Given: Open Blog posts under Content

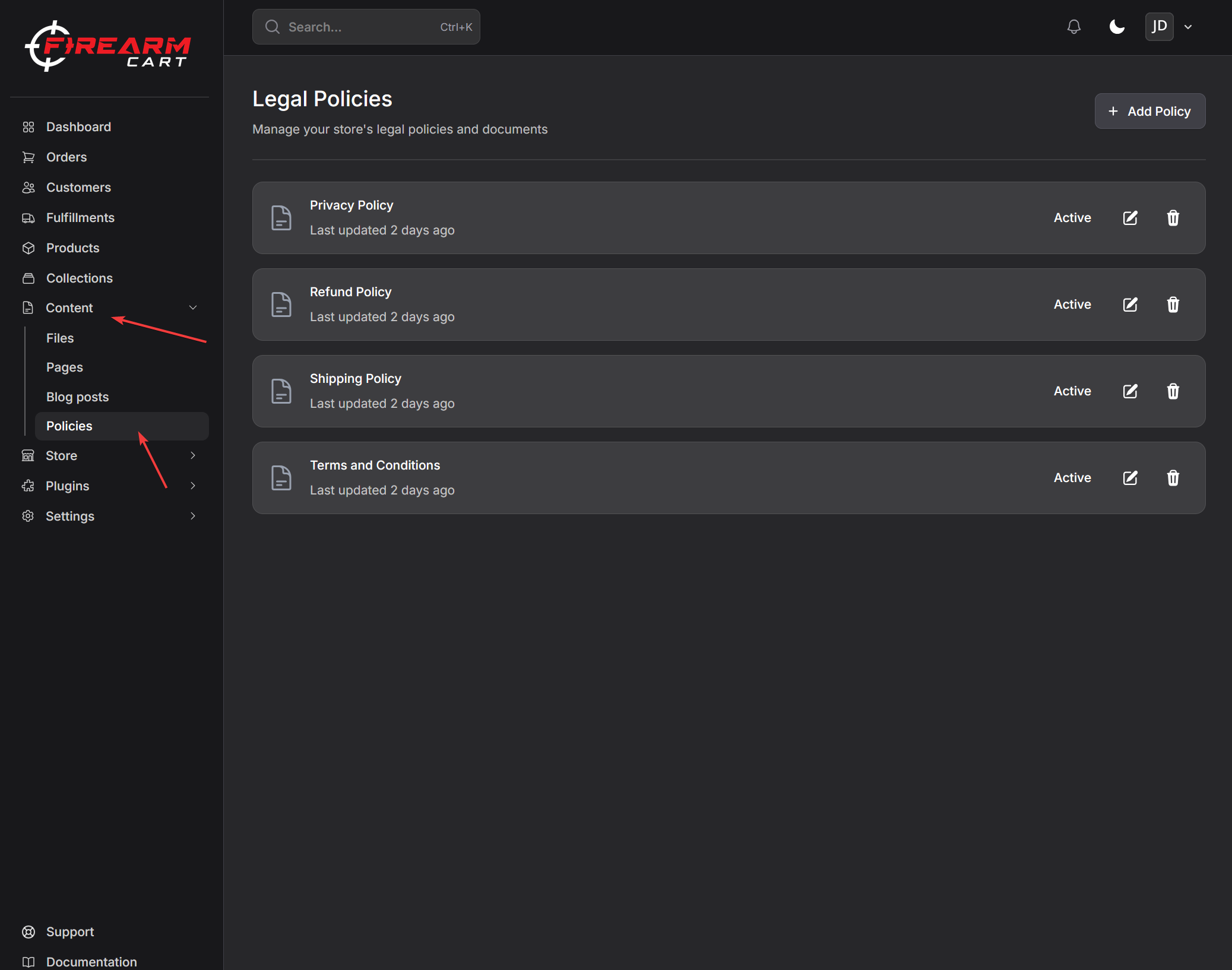Looking at the screenshot, I should 78,397.
